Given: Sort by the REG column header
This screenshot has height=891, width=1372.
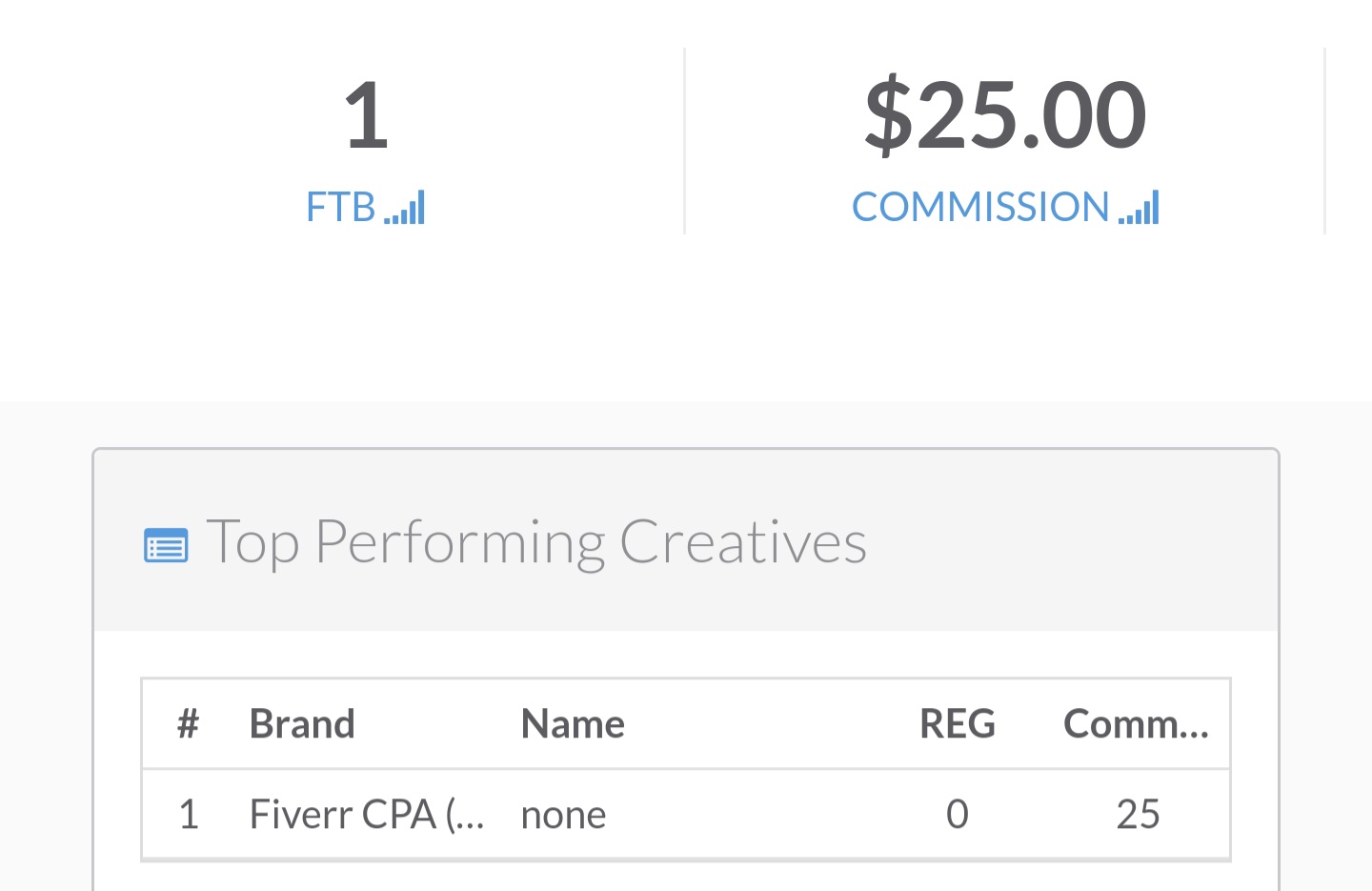Looking at the screenshot, I should click(958, 724).
